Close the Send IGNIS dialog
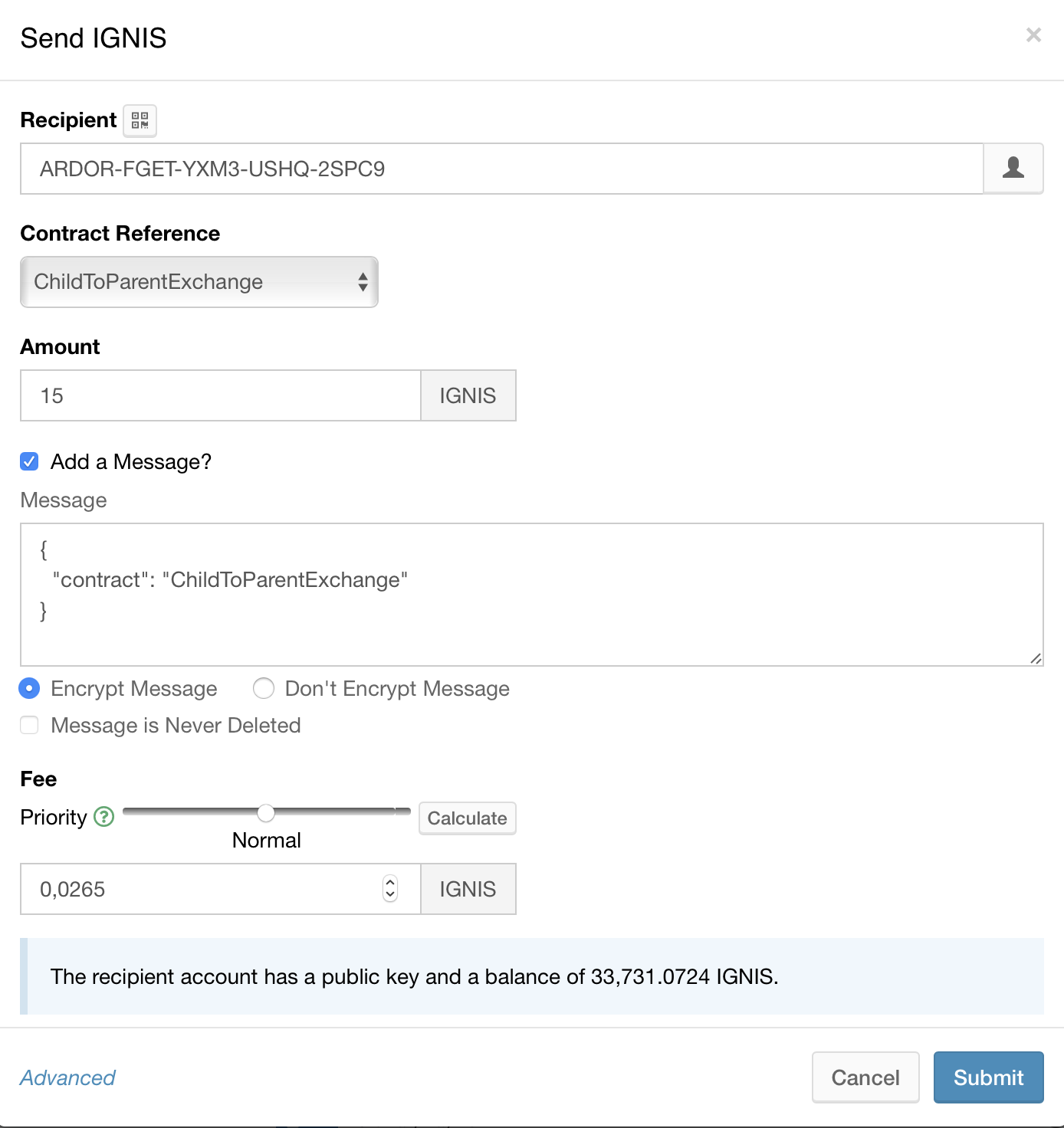Image resolution: width=1064 pixels, height=1128 pixels. click(x=1033, y=35)
